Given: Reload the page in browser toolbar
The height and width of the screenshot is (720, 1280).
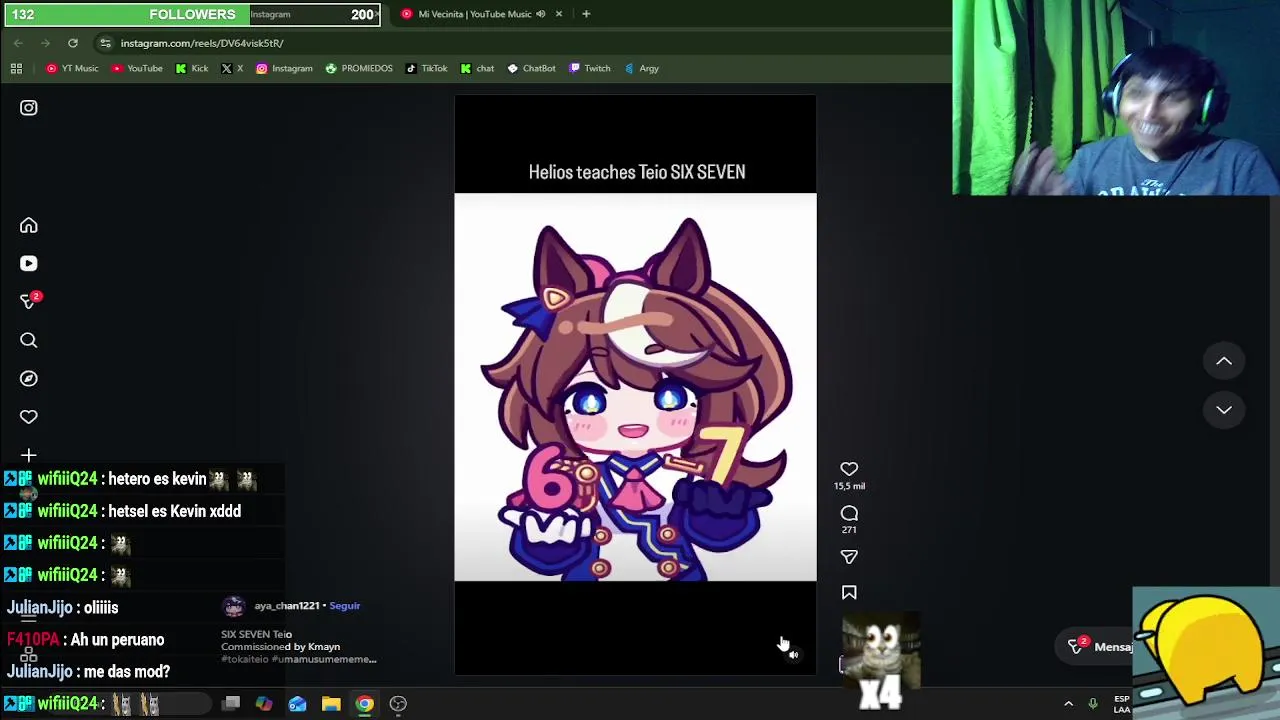Looking at the screenshot, I should 73,43.
